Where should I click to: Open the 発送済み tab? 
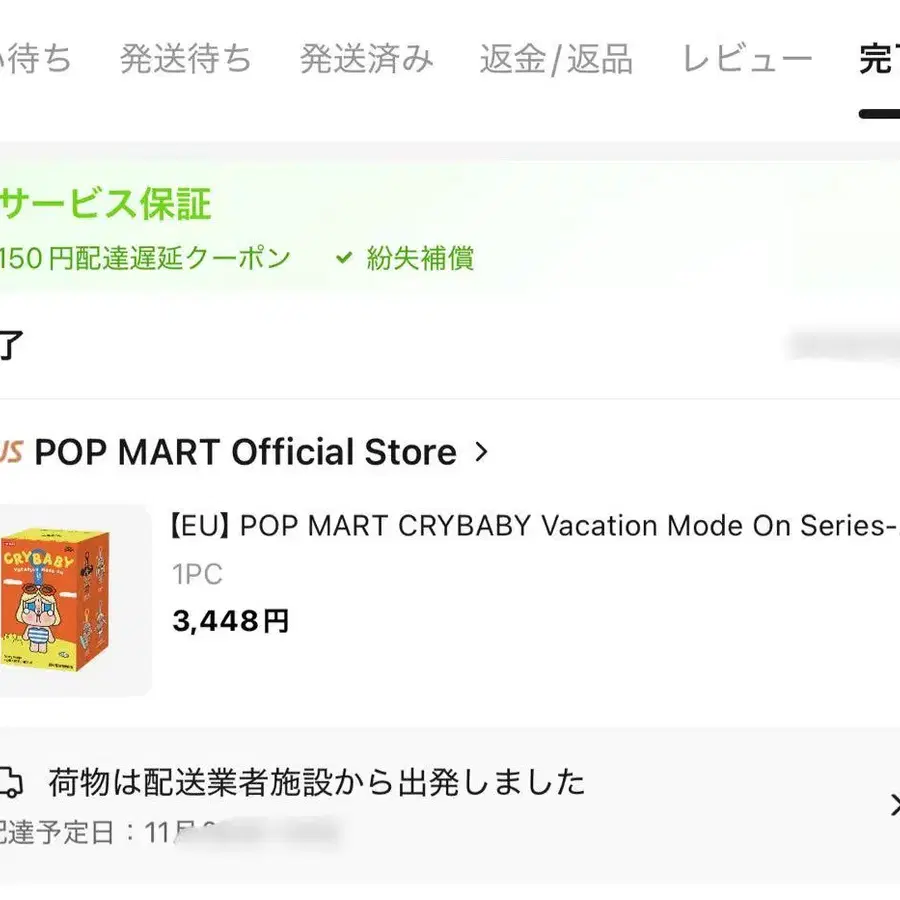366,60
